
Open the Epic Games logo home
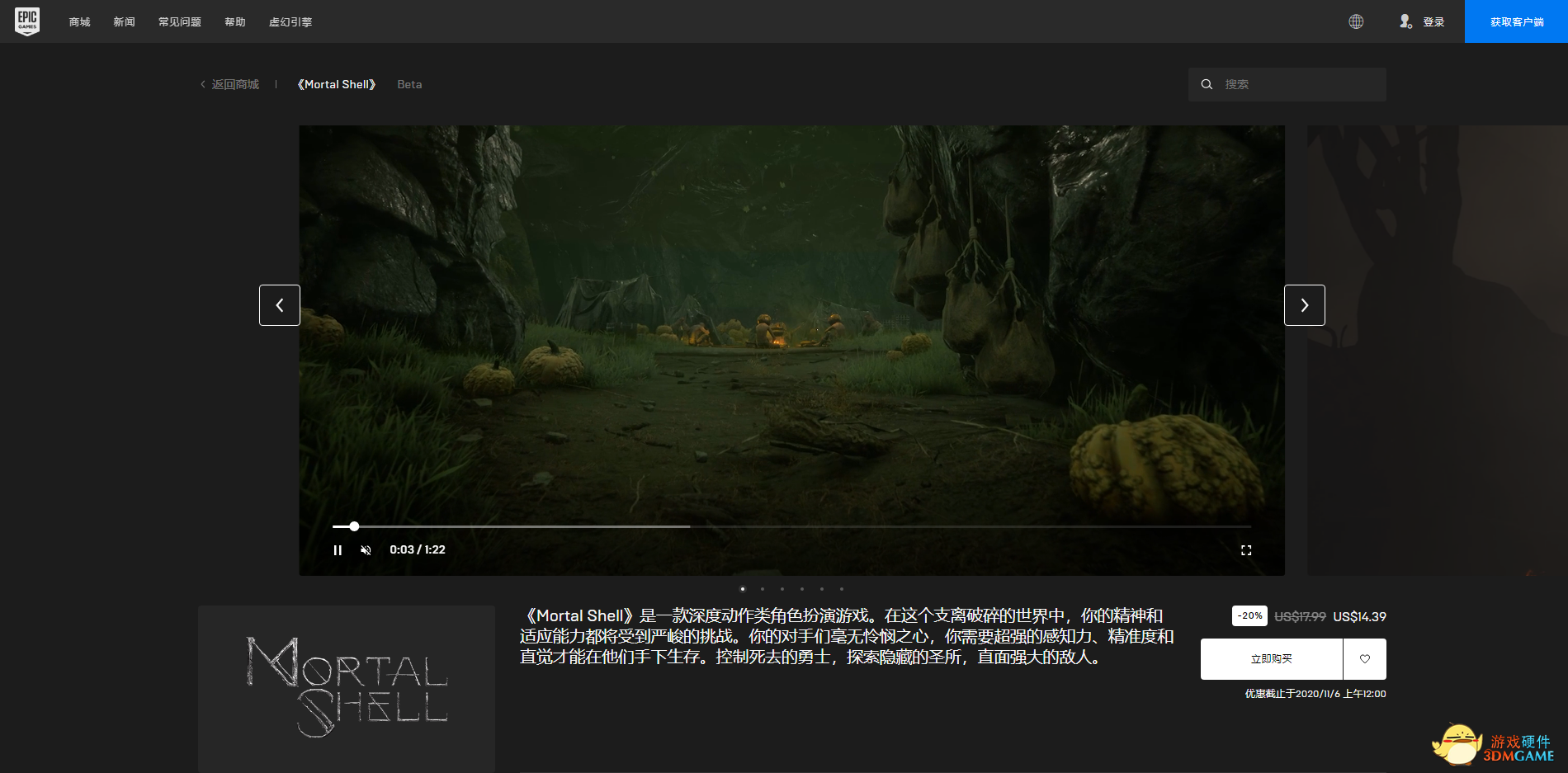27,21
